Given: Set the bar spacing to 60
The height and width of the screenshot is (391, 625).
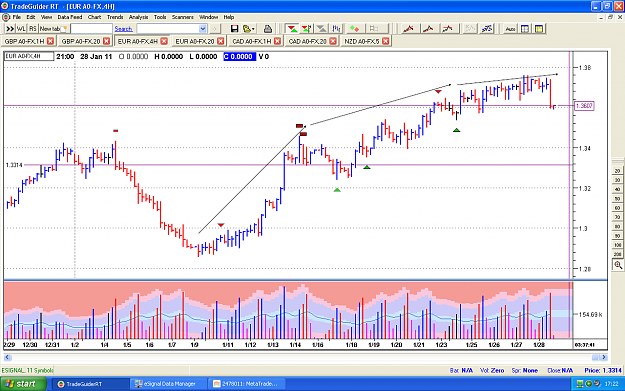Looking at the screenshot, I should click(x=617, y=208).
